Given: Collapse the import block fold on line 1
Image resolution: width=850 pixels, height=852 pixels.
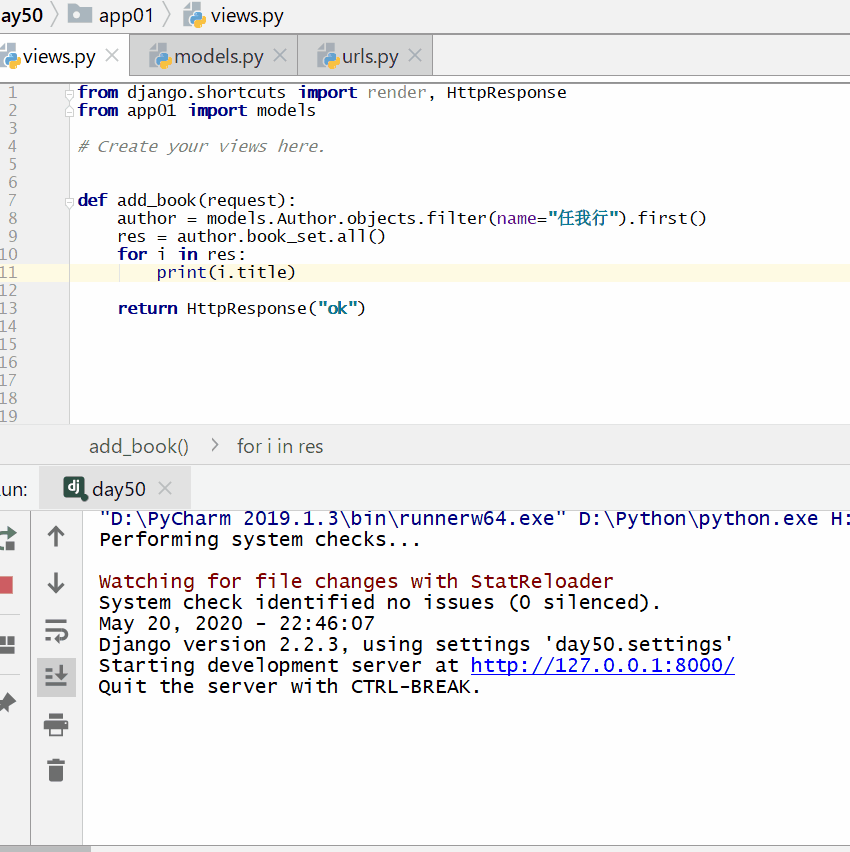Looking at the screenshot, I should 70,92.
